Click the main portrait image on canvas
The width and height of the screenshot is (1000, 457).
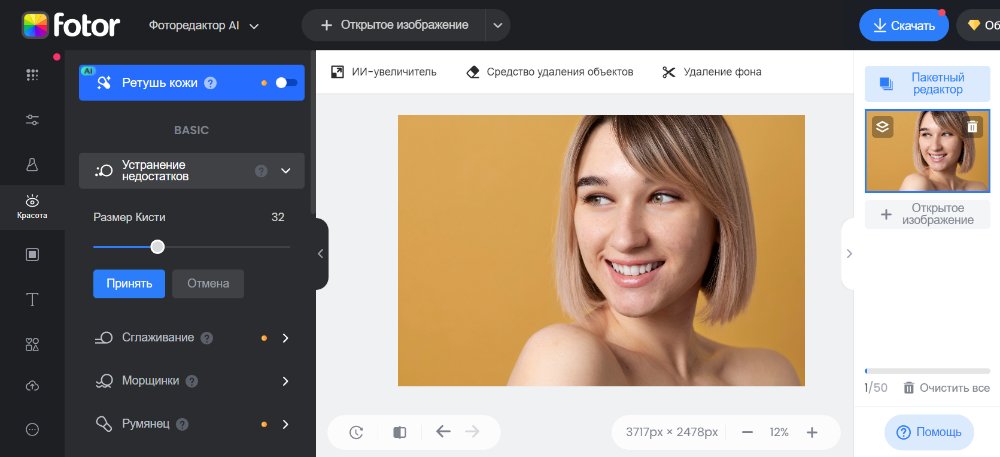pyautogui.click(x=601, y=250)
